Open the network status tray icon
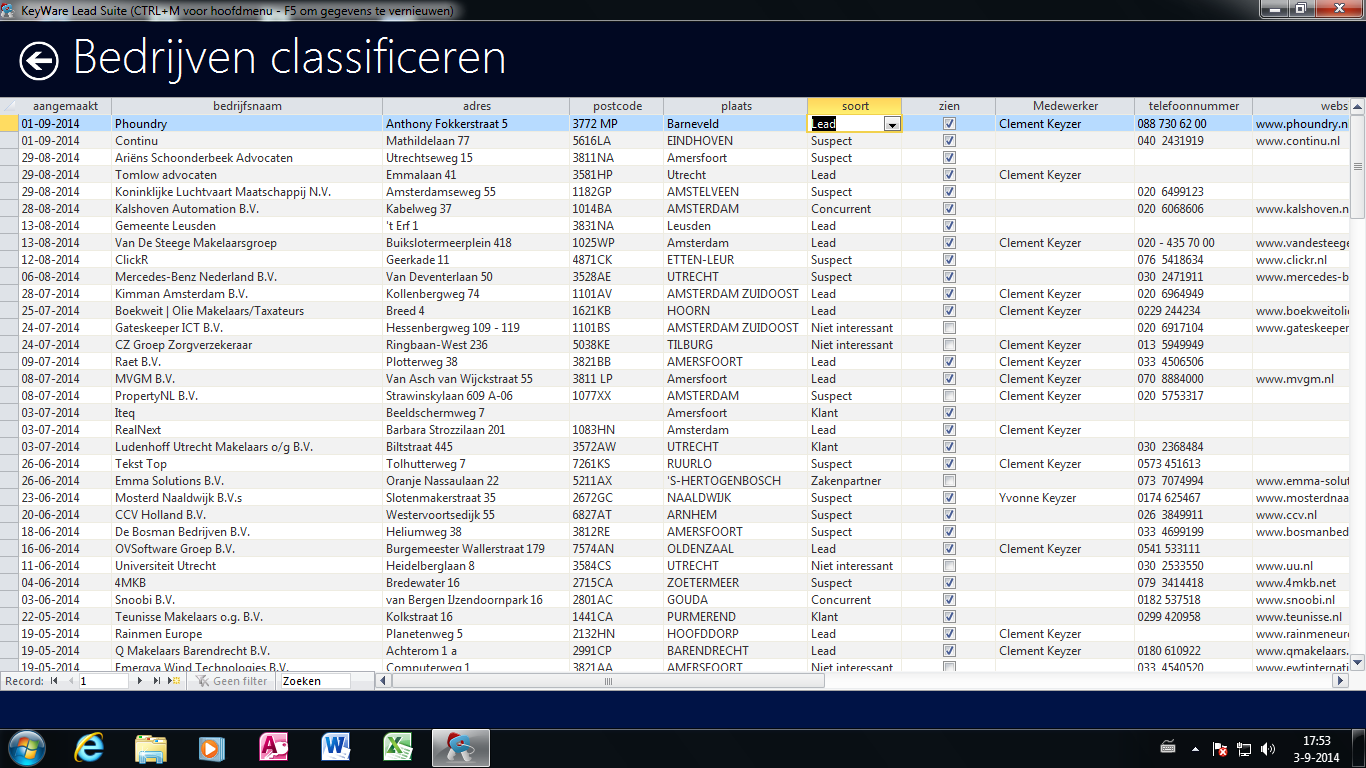Viewport: 1366px width, 768px height. pyautogui.click(x=1244, y=748)
